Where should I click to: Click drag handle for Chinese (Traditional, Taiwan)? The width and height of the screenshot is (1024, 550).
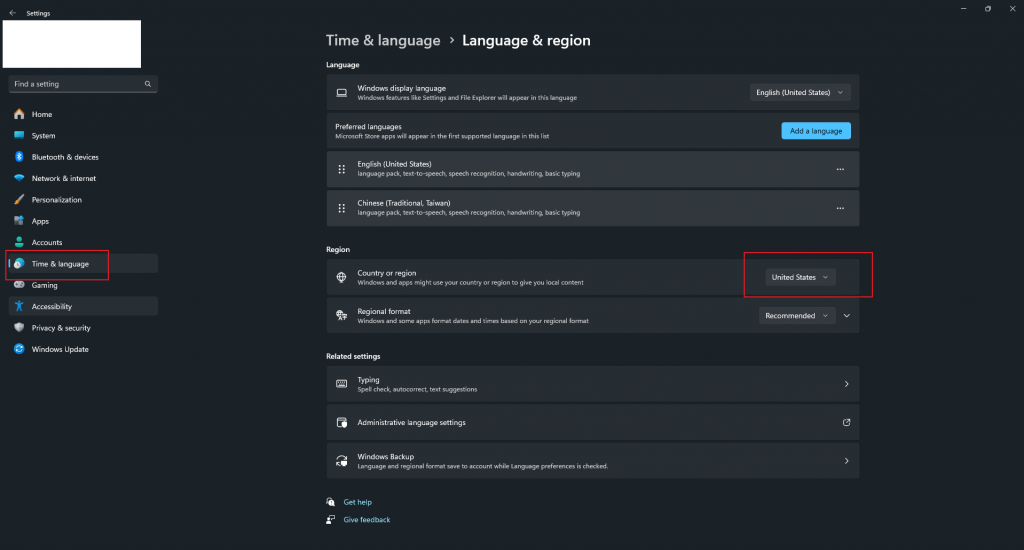coord(342,208)
